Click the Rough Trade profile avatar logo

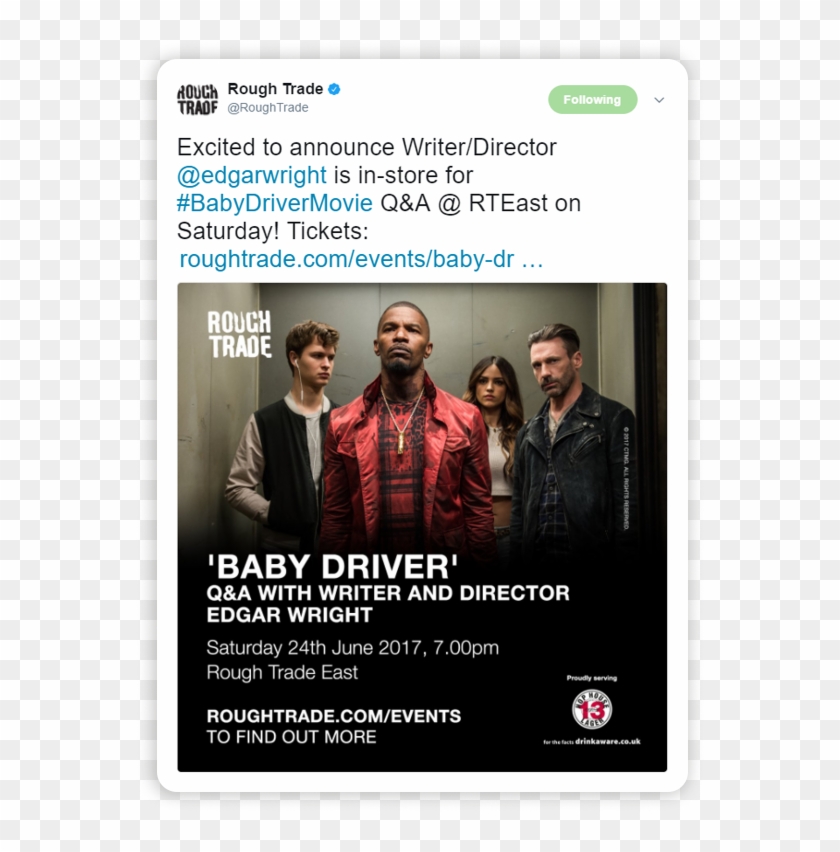[197, 99]
